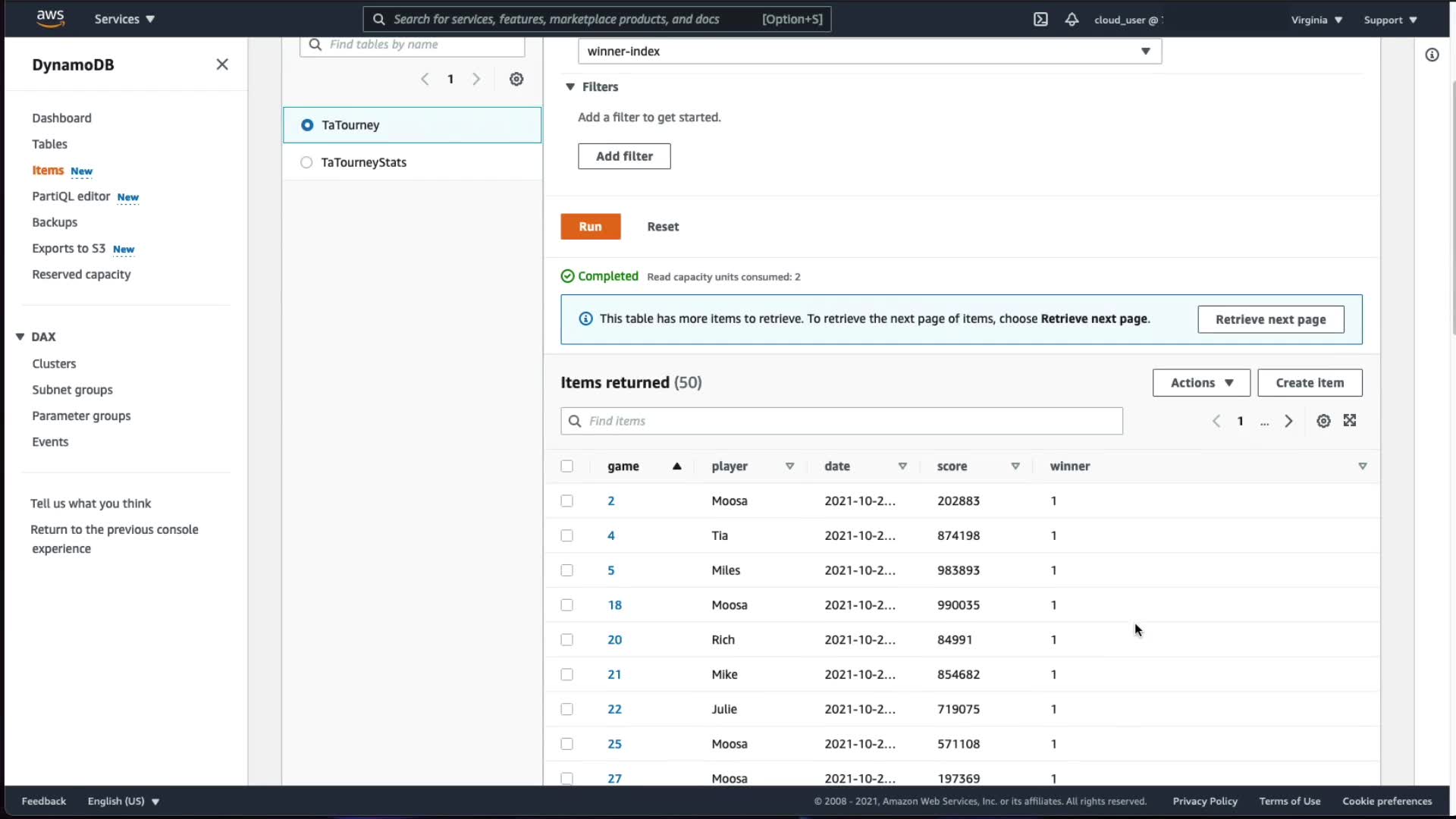Go to next page of returned items
This screenshot has height=819, width=1456.
1288,421
